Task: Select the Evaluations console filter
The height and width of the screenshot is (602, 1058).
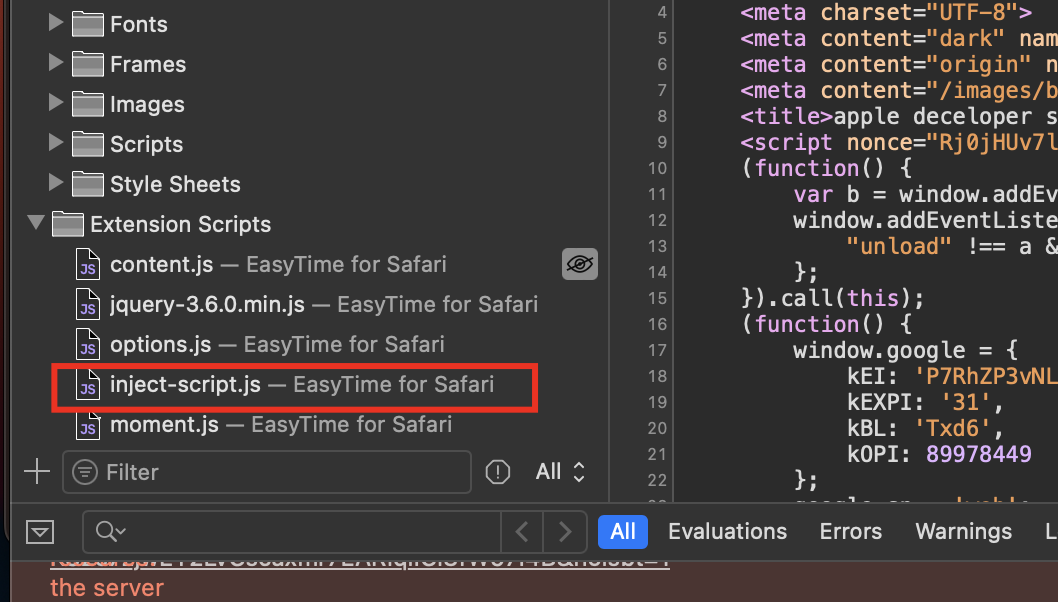Action: pos(727,532)
